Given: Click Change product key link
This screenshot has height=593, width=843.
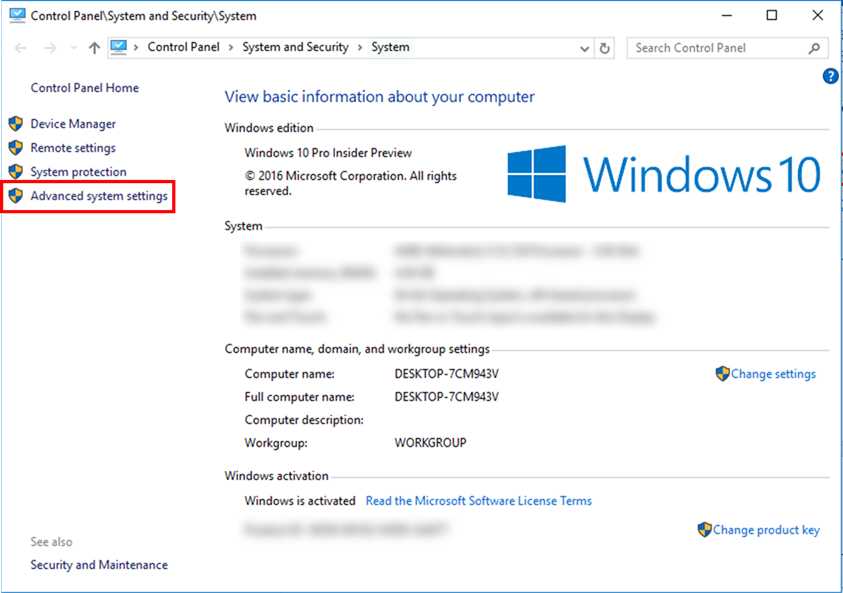Looking at the screenshot, I should point(766,530).
